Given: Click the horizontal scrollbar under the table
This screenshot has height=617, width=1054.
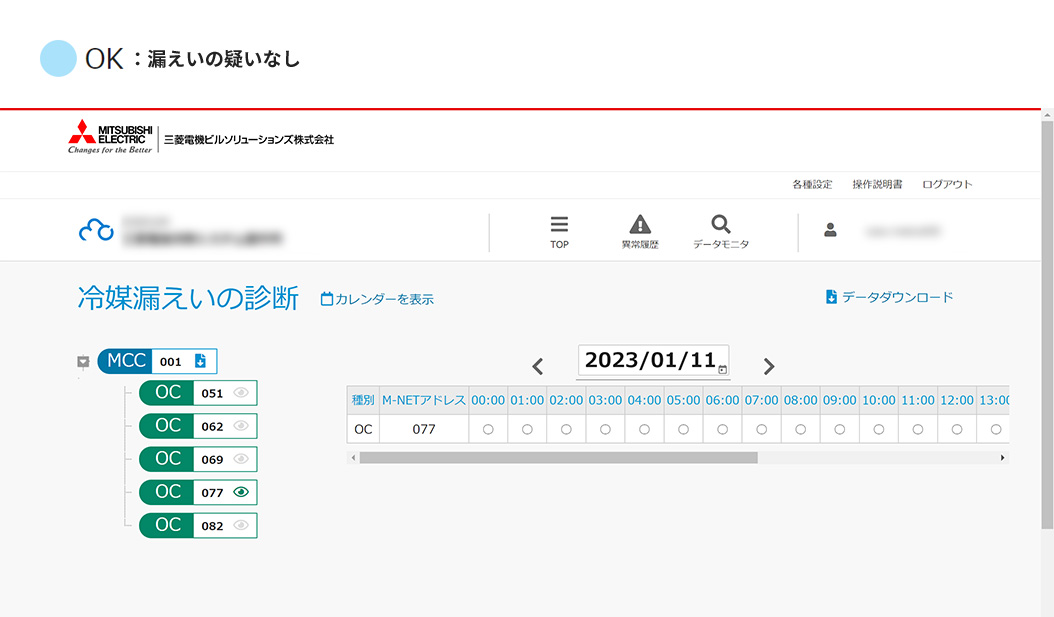Looking at the screenshot, I should (x=558, y=457).
